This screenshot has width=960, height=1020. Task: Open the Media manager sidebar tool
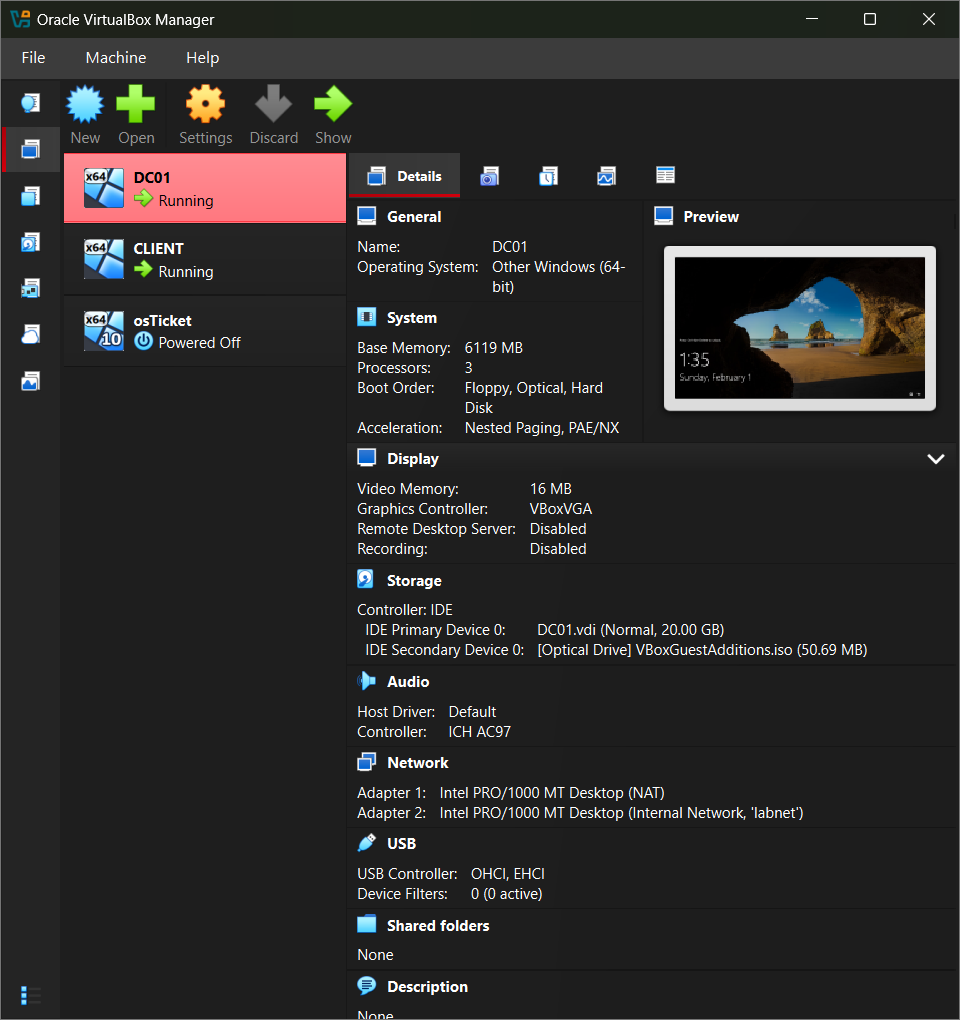click(31, 242)
